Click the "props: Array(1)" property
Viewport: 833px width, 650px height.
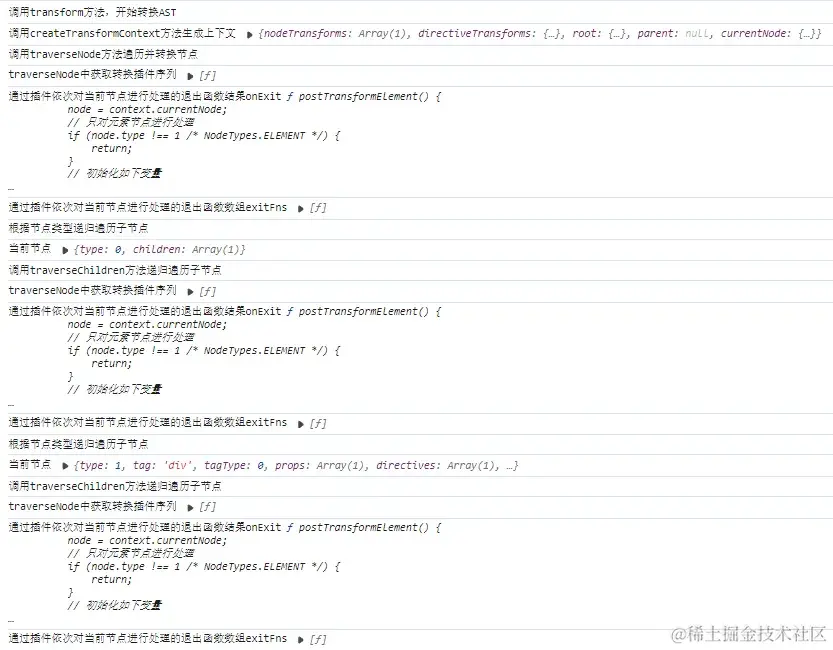coord(321,465)
